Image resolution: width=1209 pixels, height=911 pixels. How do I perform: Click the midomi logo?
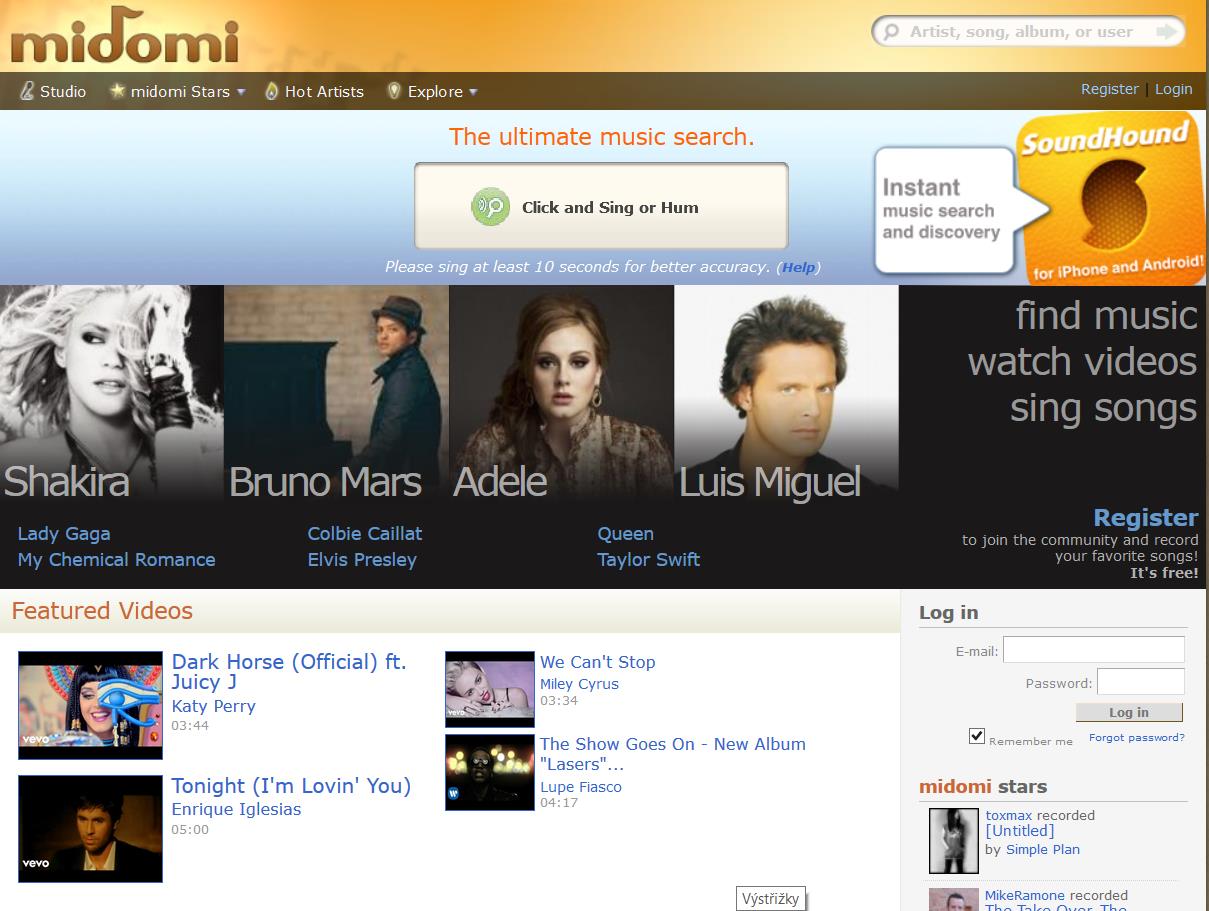tap(125, 36)
